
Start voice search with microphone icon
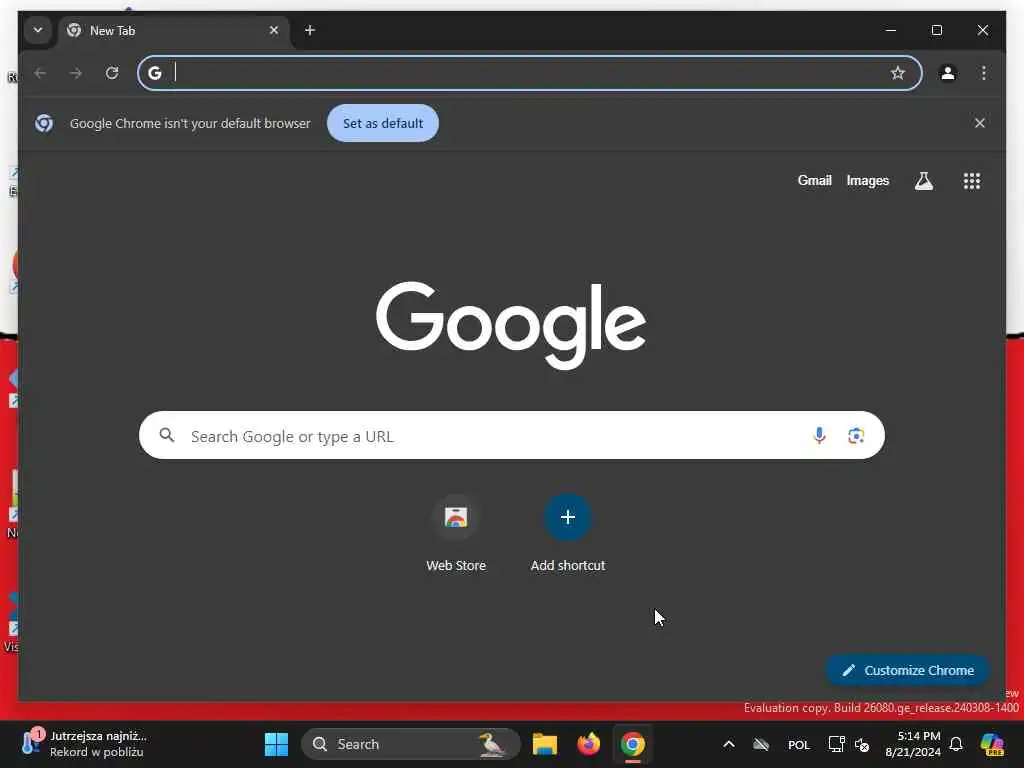pos(819,436)
